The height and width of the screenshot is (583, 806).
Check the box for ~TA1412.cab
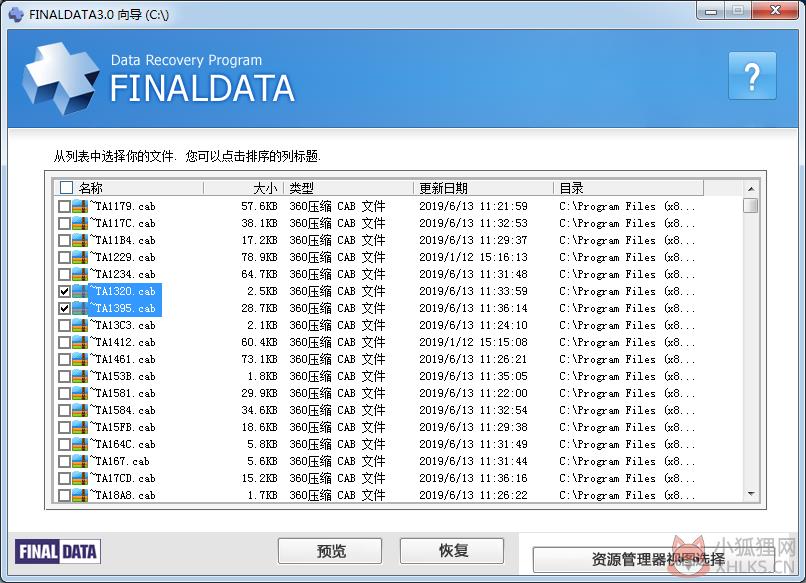[x=64, y=342]
